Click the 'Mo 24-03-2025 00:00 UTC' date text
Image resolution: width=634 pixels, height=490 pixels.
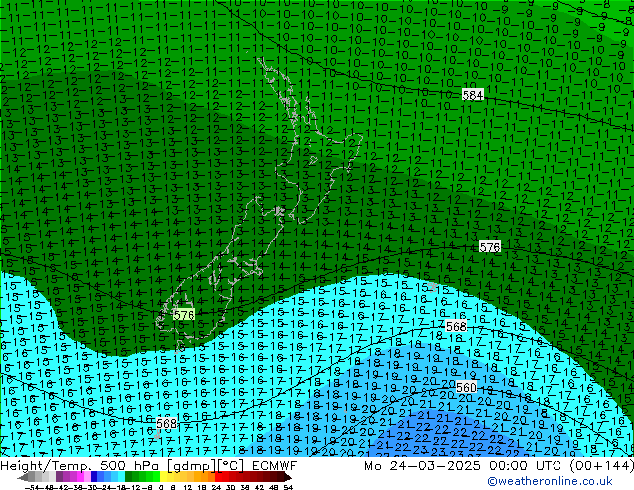(x=462, y=466)
